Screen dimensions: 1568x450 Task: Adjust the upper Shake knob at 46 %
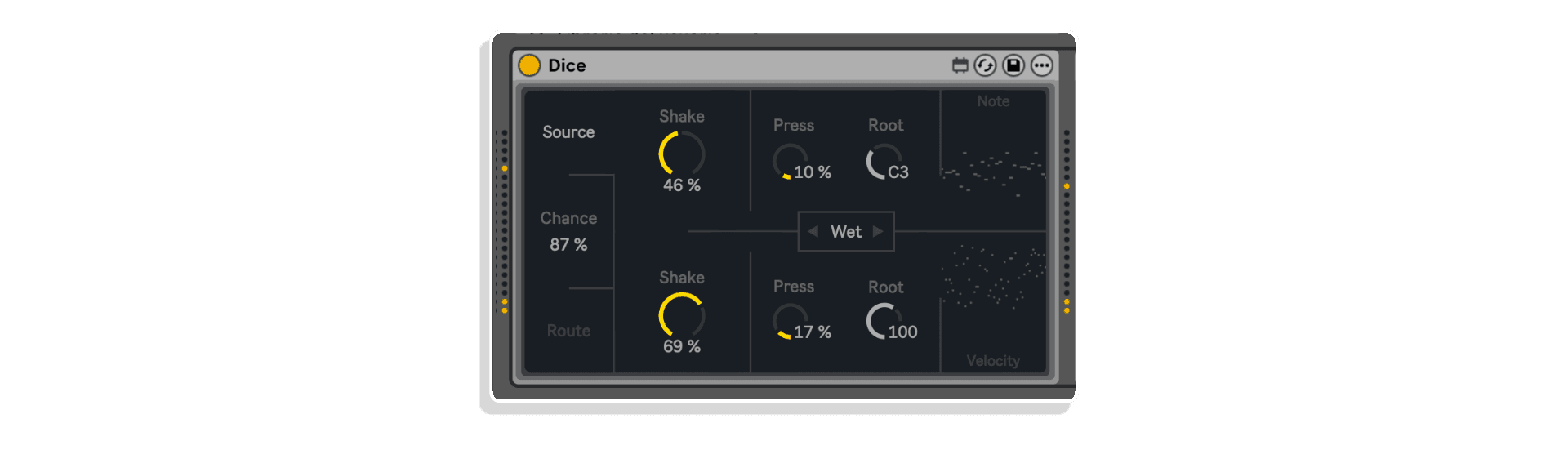pos(682,154)
